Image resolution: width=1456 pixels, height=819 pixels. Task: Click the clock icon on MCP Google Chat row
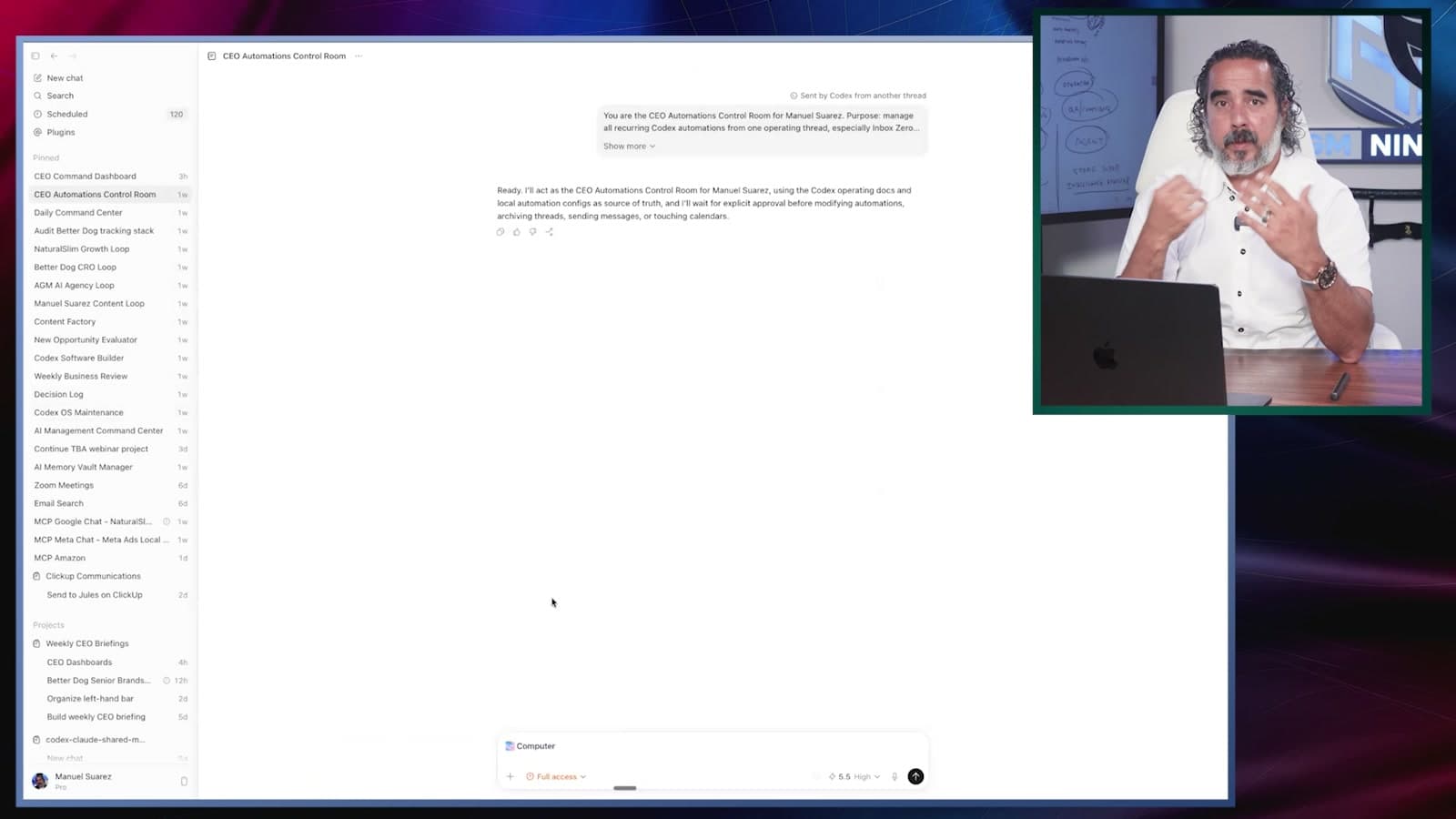[167, 522]
